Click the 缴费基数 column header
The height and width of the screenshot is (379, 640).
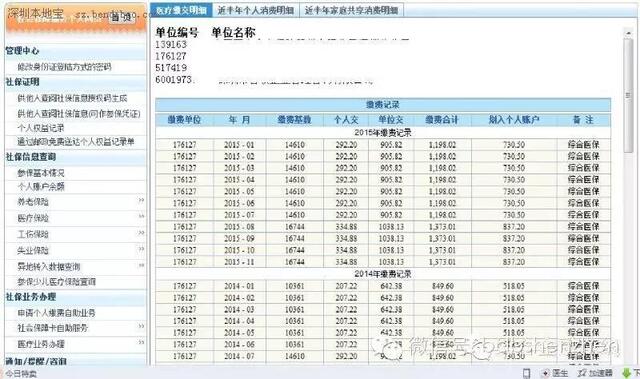click(x=295, y=120)
